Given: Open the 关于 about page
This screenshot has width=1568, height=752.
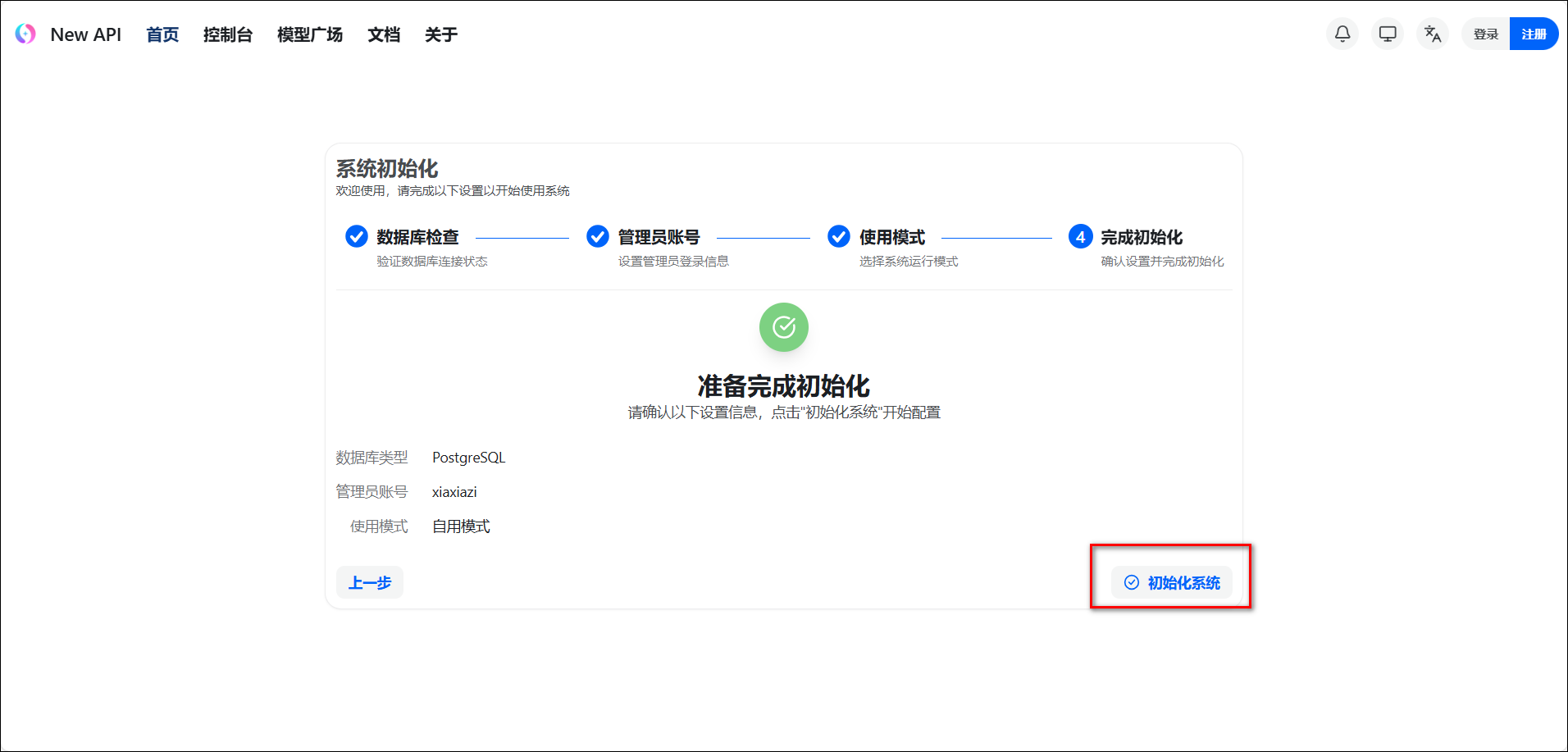Looking at the screenshot, I should [441, 34].
